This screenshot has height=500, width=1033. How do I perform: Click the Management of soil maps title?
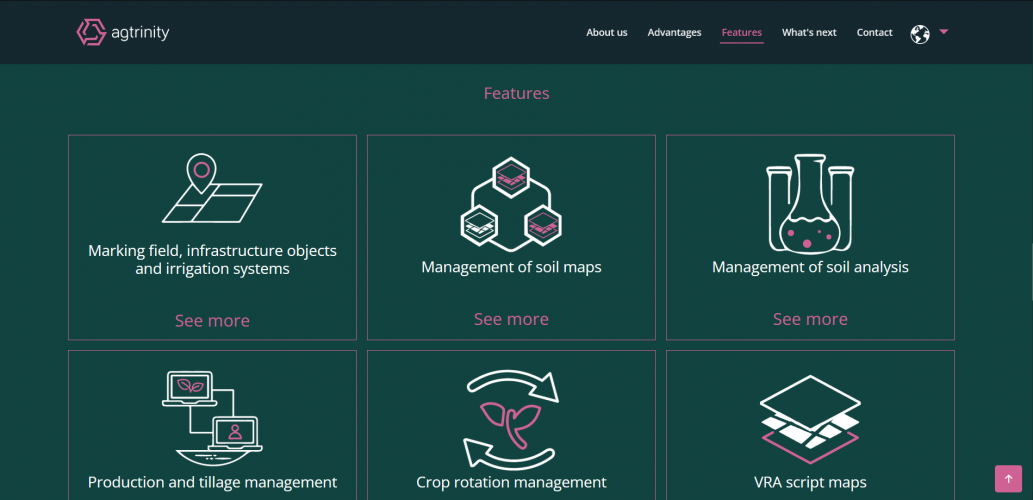(511, 267)
